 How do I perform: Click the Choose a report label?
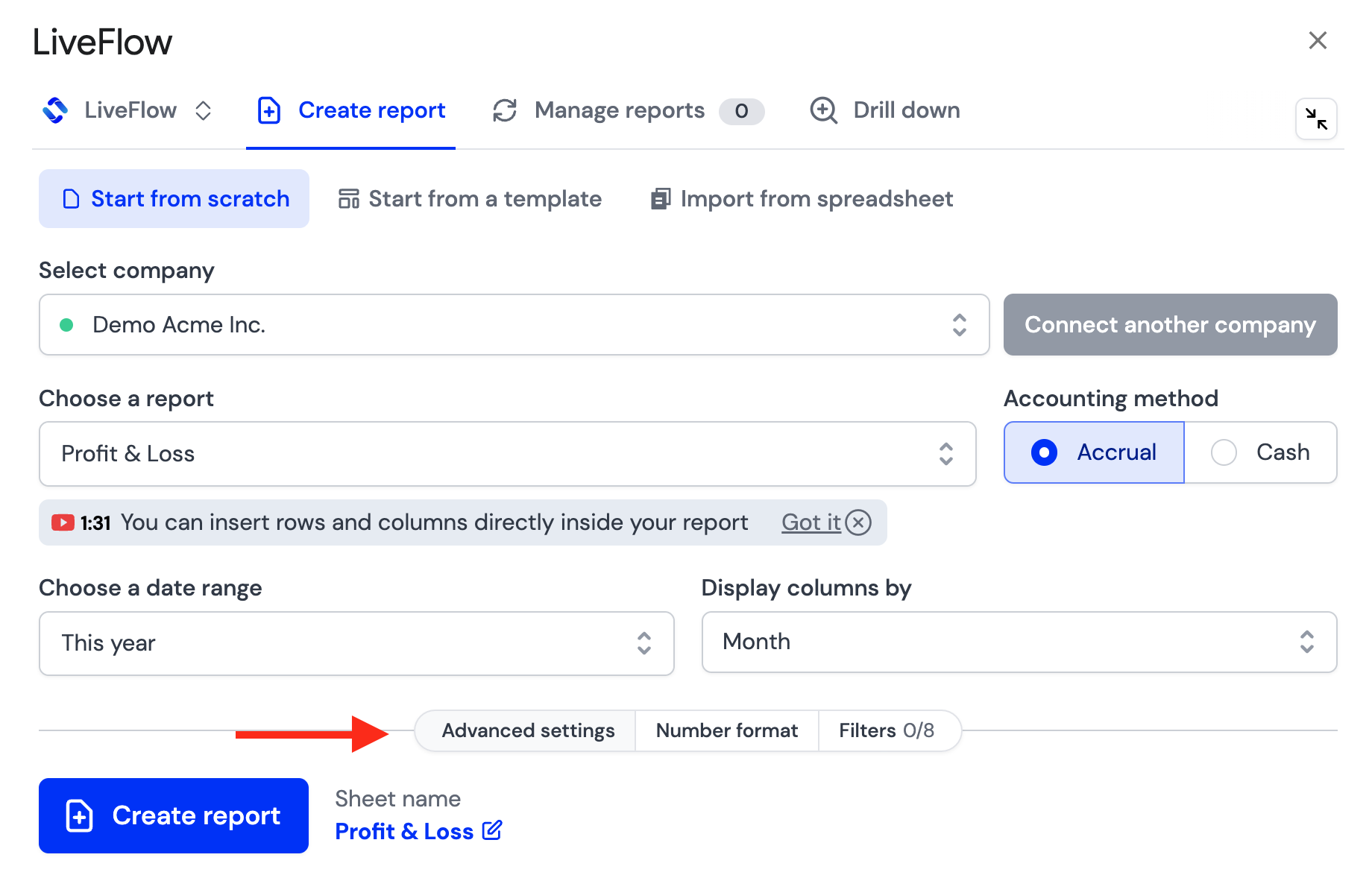pos(126,399)
